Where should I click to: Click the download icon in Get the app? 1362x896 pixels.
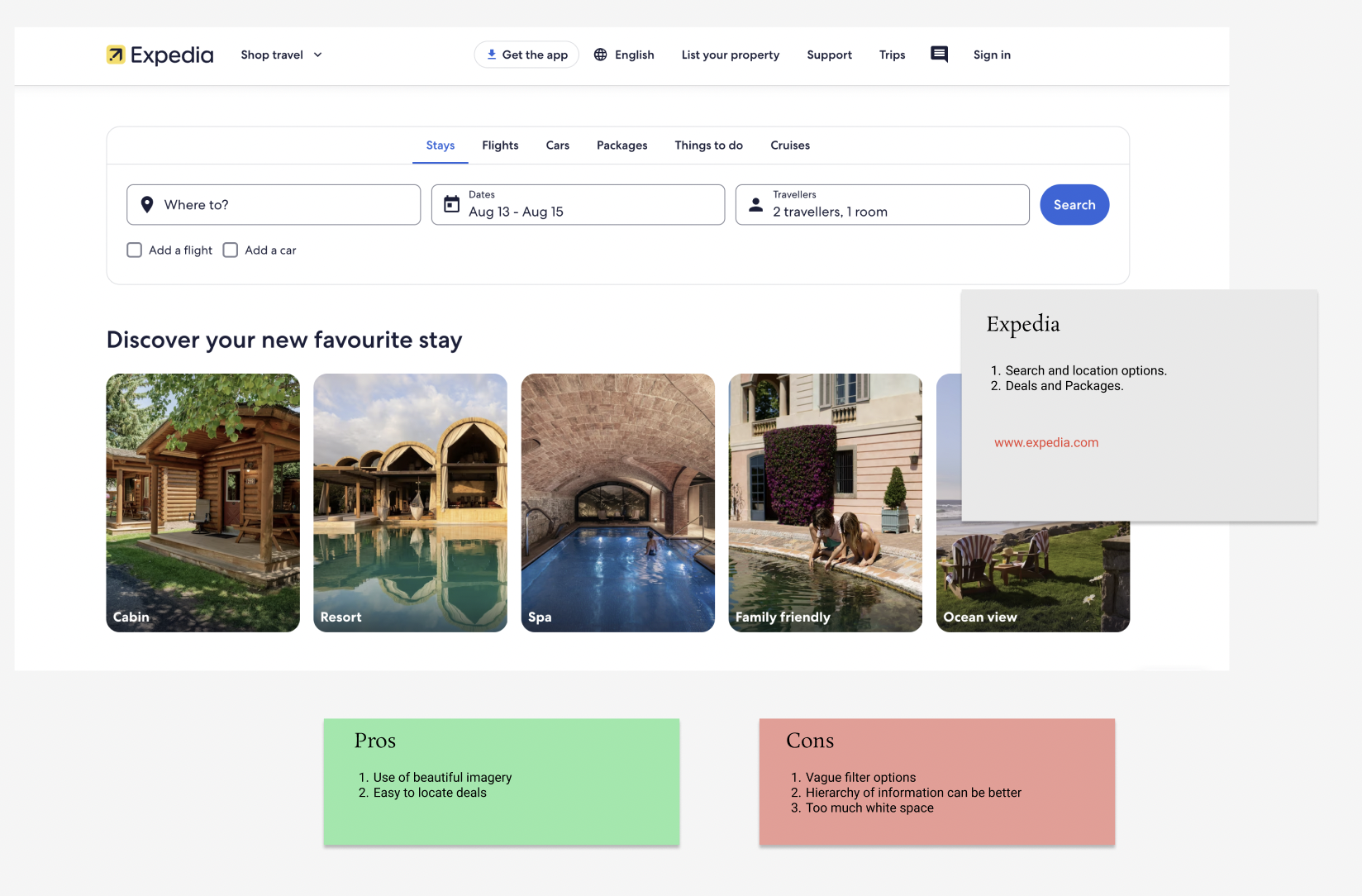(x=492, y=55)
